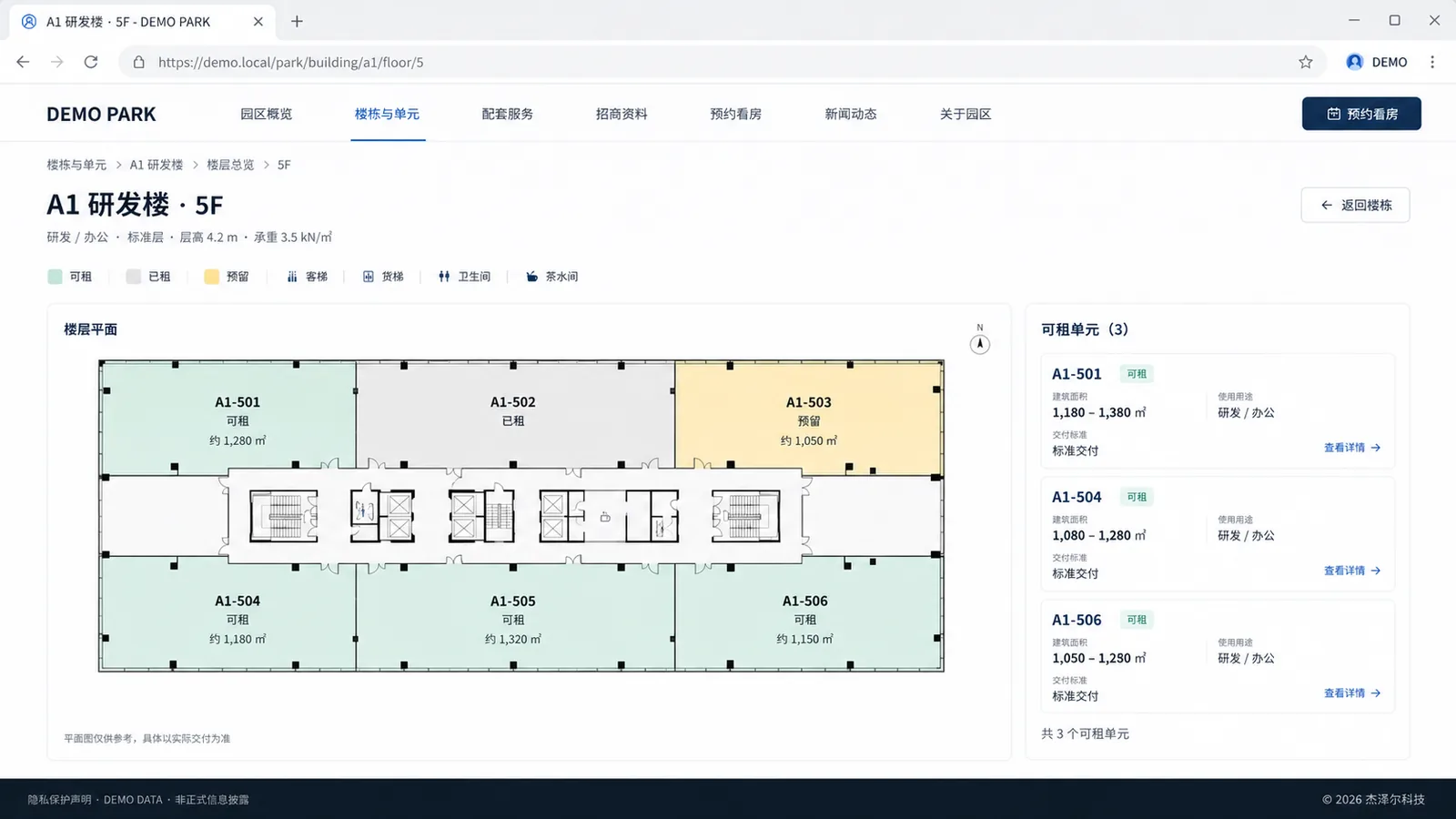The image size is (1456, 819).
Task: Click the DEMO PARK logo
Action: tap(101, 114)
